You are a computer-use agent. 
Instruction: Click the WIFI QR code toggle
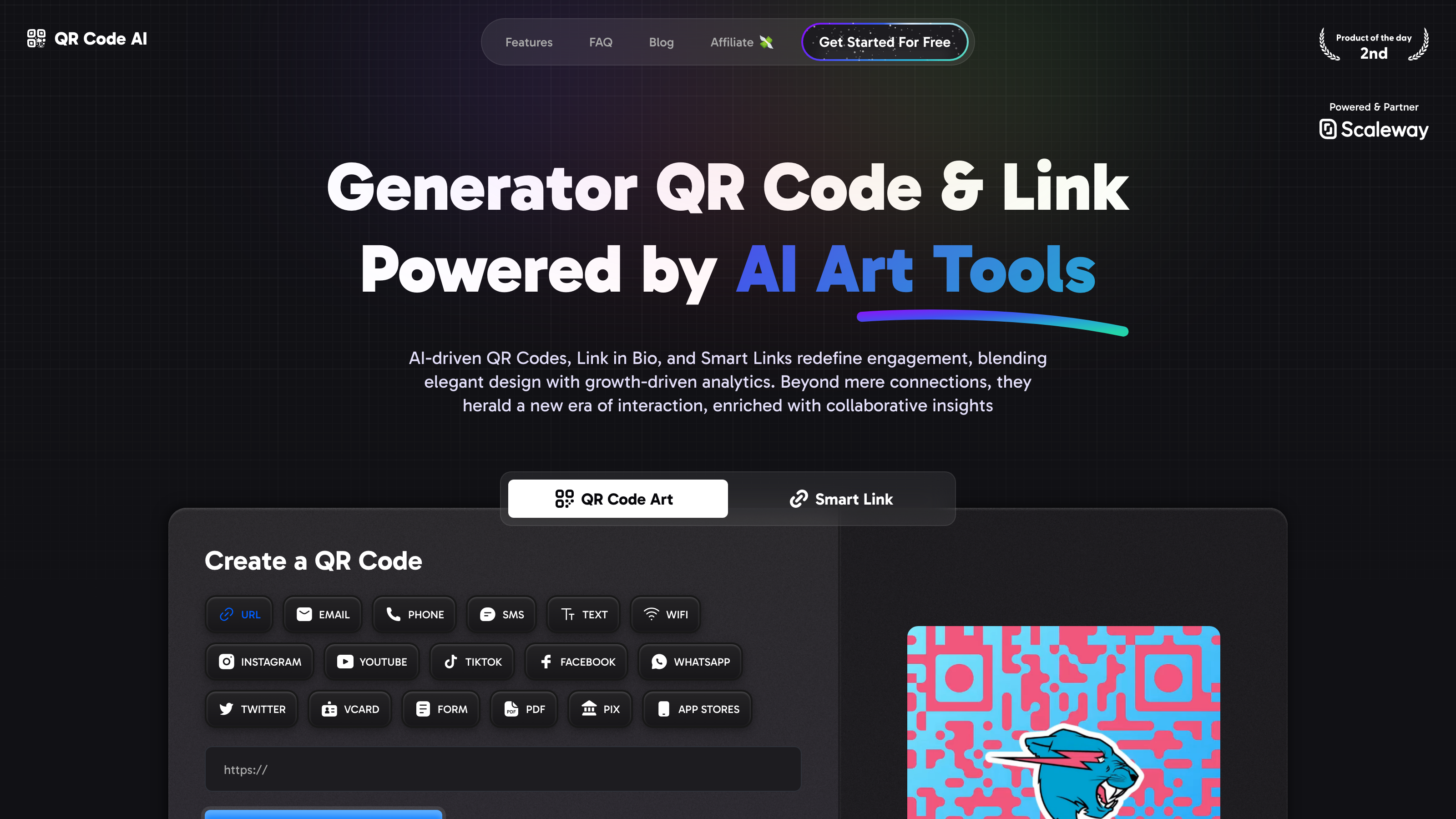(x=665, y=614)
